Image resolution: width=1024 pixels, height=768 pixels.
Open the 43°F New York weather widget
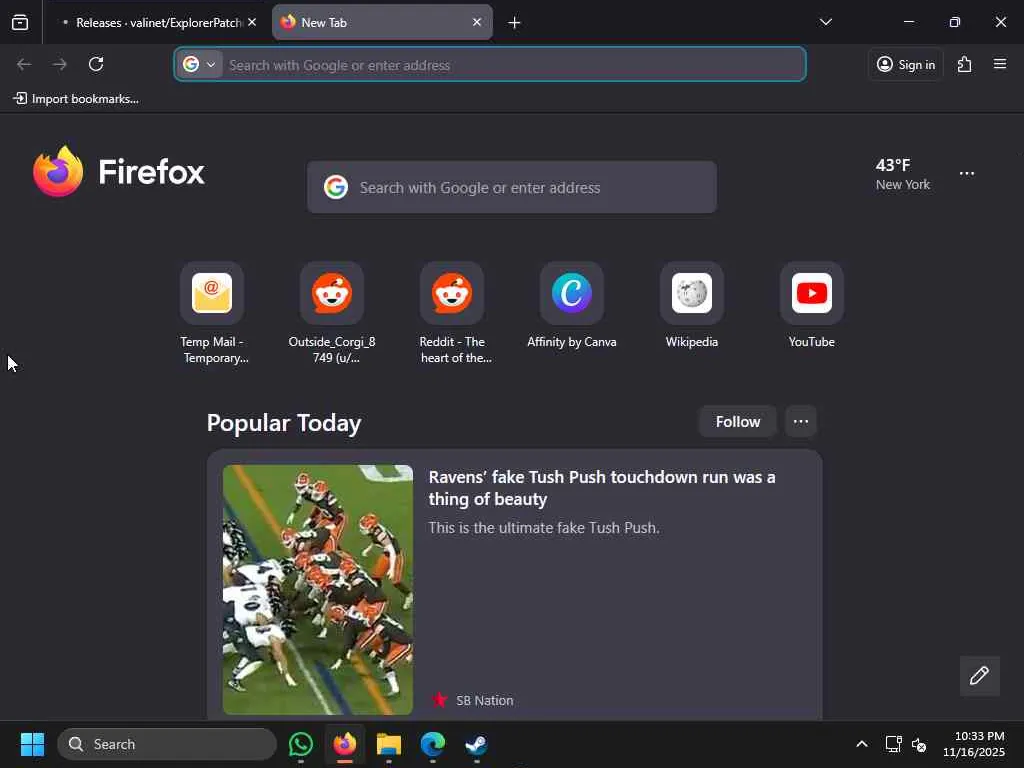coord(903,174)
